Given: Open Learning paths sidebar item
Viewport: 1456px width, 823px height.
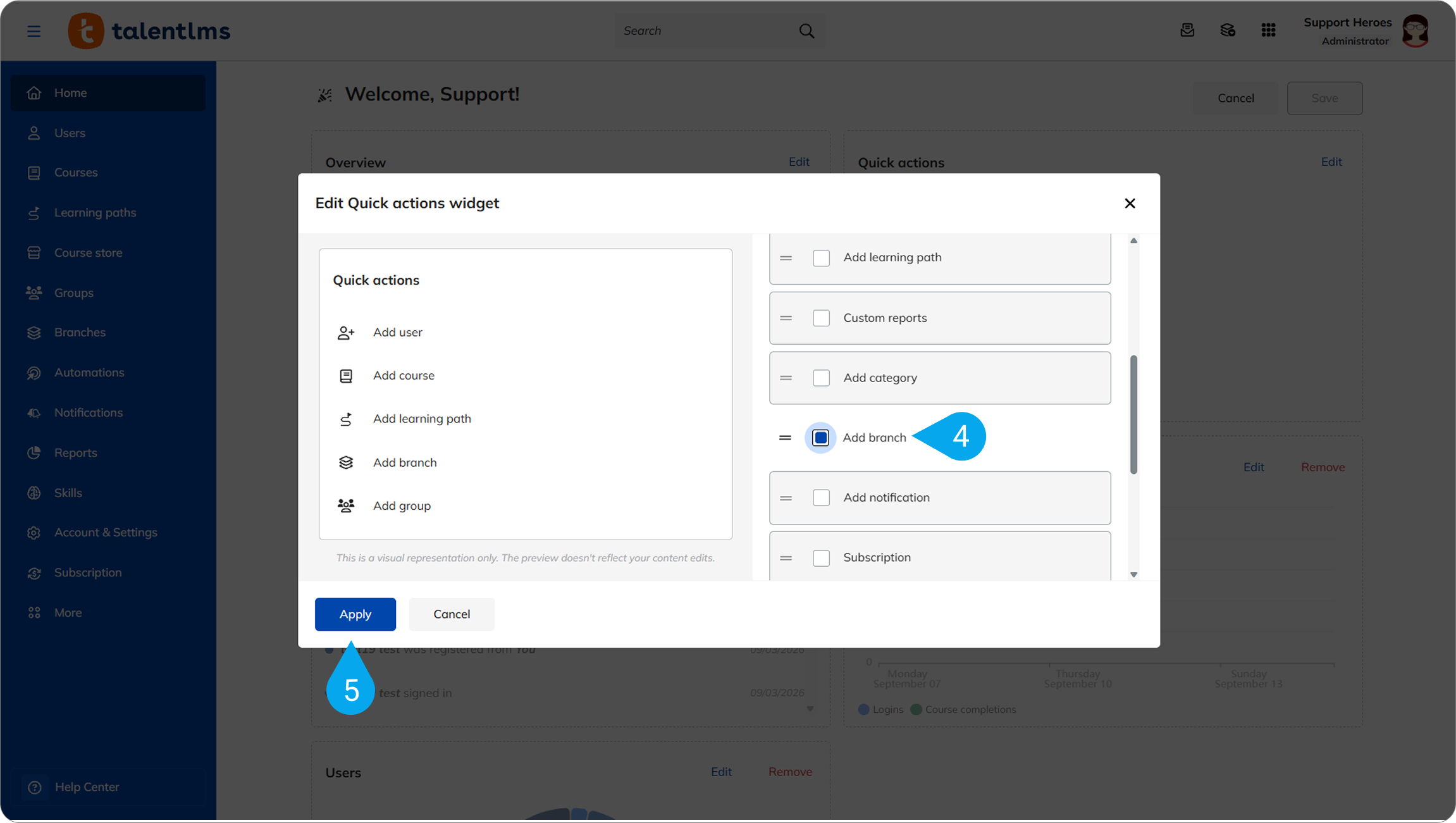Looking at the screenshot, I should (x=108, y=213).
